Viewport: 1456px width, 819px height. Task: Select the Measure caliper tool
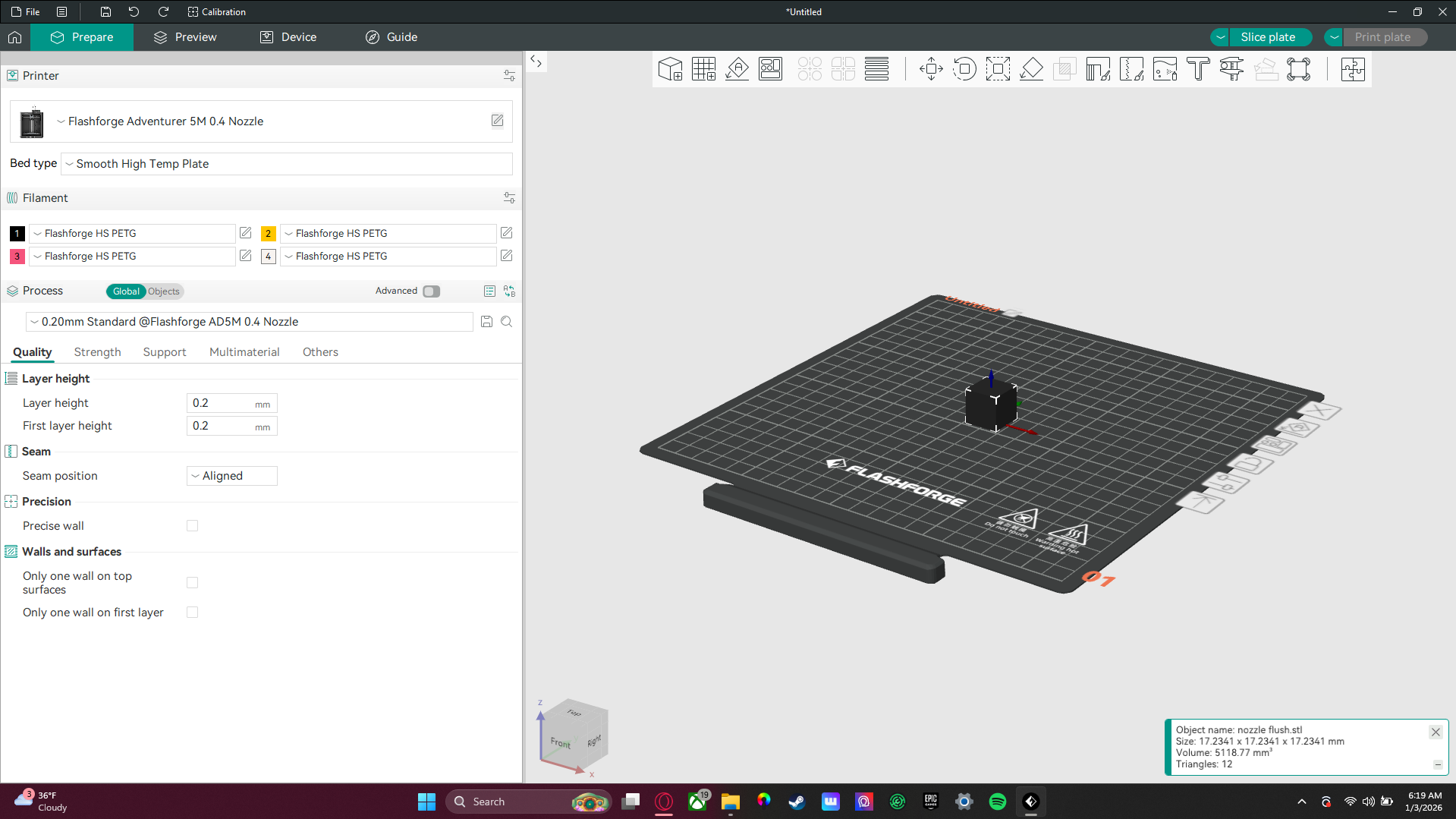click(1231, 69)
